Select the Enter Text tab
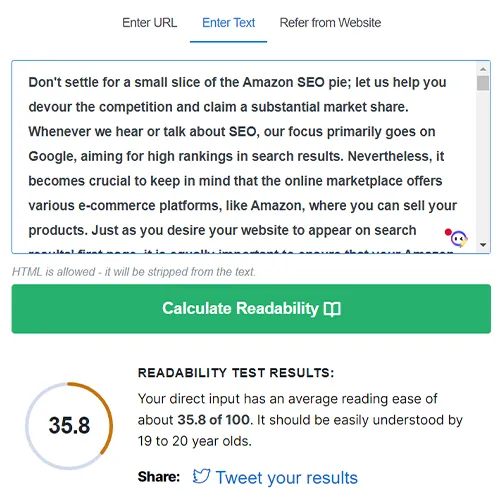The width and height of the screenshot is (500, 494). click(228, 23)
